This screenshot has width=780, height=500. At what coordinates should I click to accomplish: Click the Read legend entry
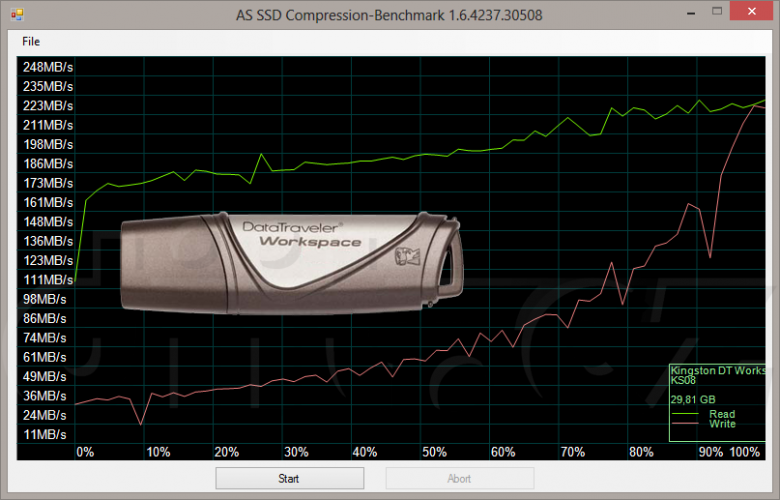[x=722, y=414]
